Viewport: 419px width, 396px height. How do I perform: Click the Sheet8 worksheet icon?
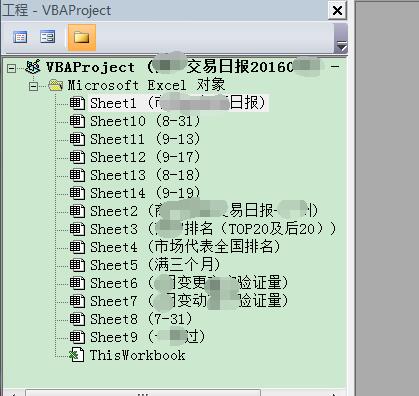[x=77, y=319]
